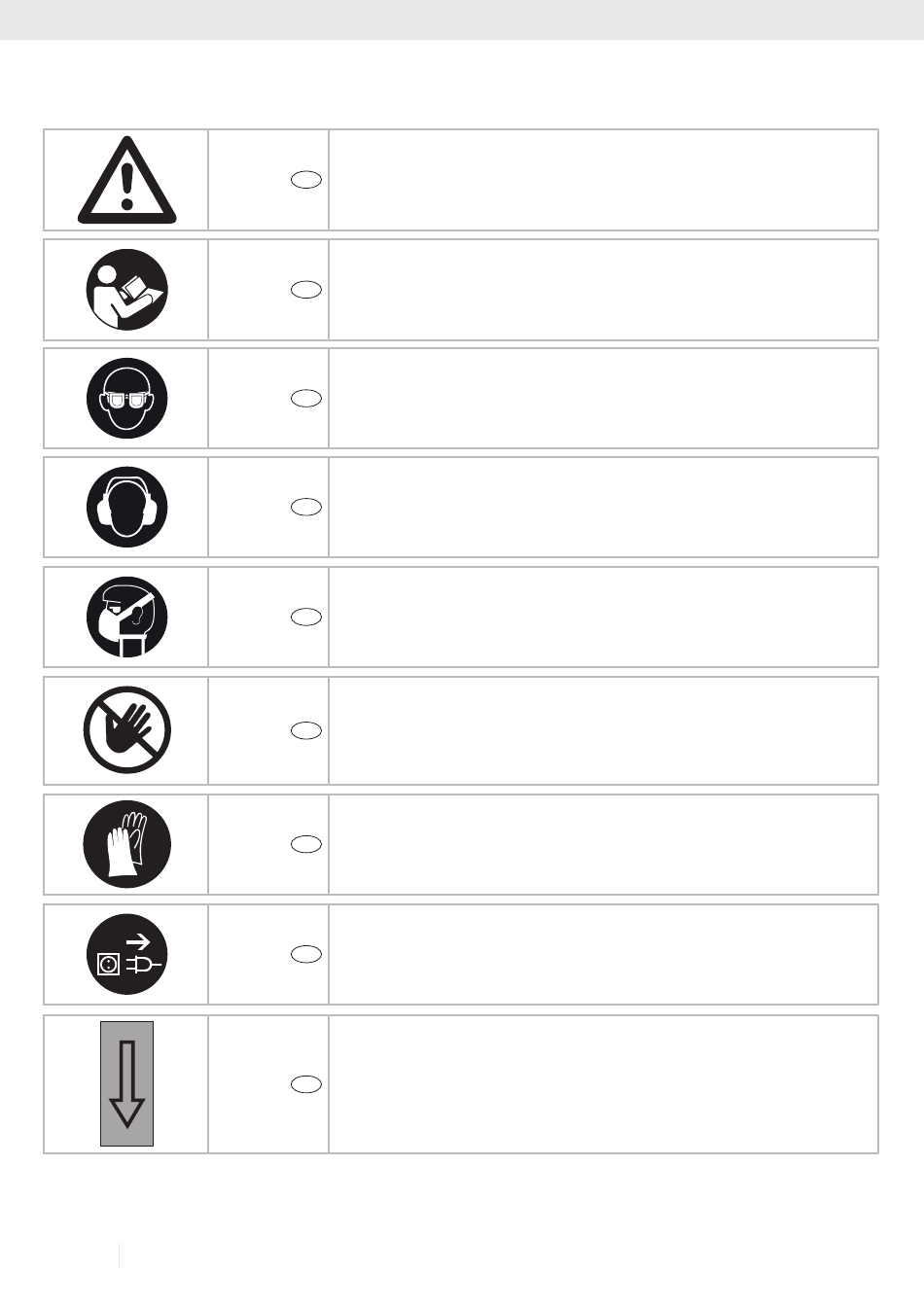Click the oval marker beside ear protection
Viewport: 924px width, 1307px height.
[305, 508]
